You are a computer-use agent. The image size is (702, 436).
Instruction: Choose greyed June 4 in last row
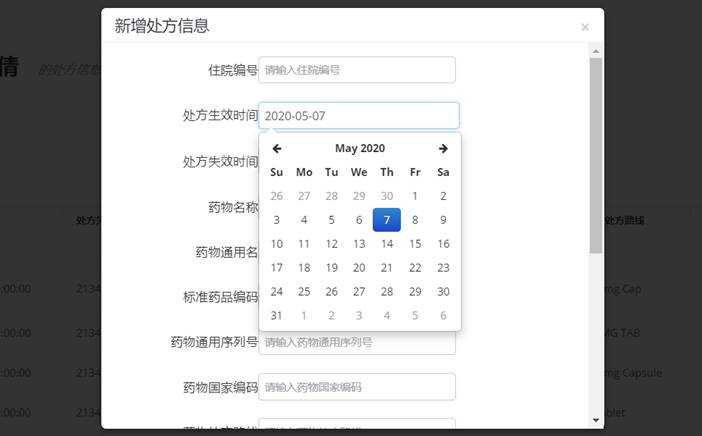tap(387, 316)
